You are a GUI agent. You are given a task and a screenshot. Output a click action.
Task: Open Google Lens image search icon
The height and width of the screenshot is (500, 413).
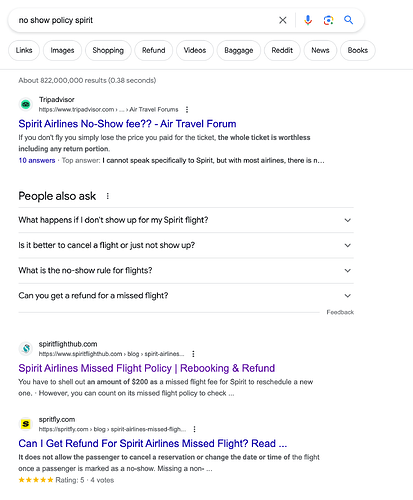coord(328,20)
